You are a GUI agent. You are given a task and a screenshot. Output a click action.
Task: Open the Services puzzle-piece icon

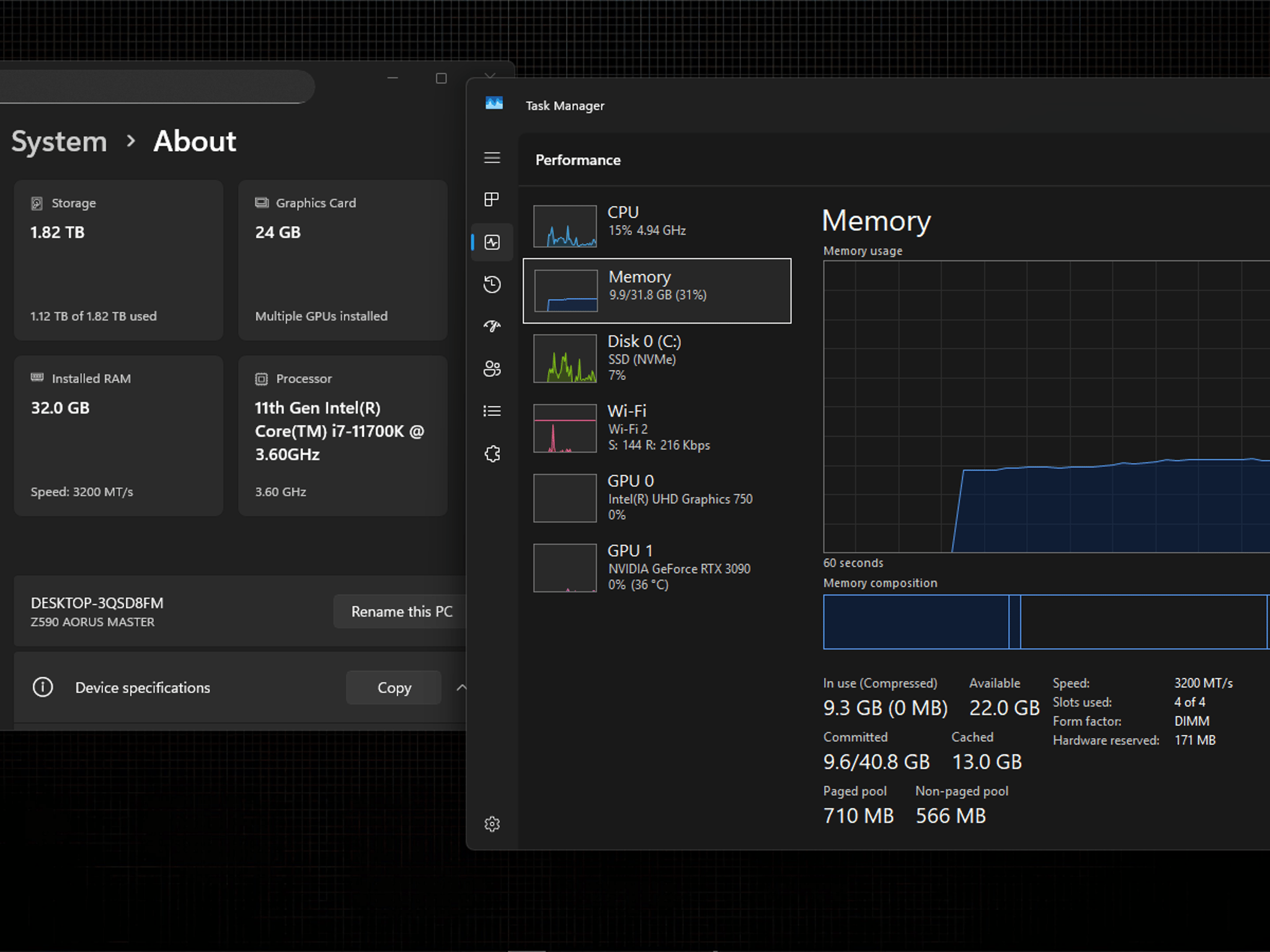[x=492, y=454]
